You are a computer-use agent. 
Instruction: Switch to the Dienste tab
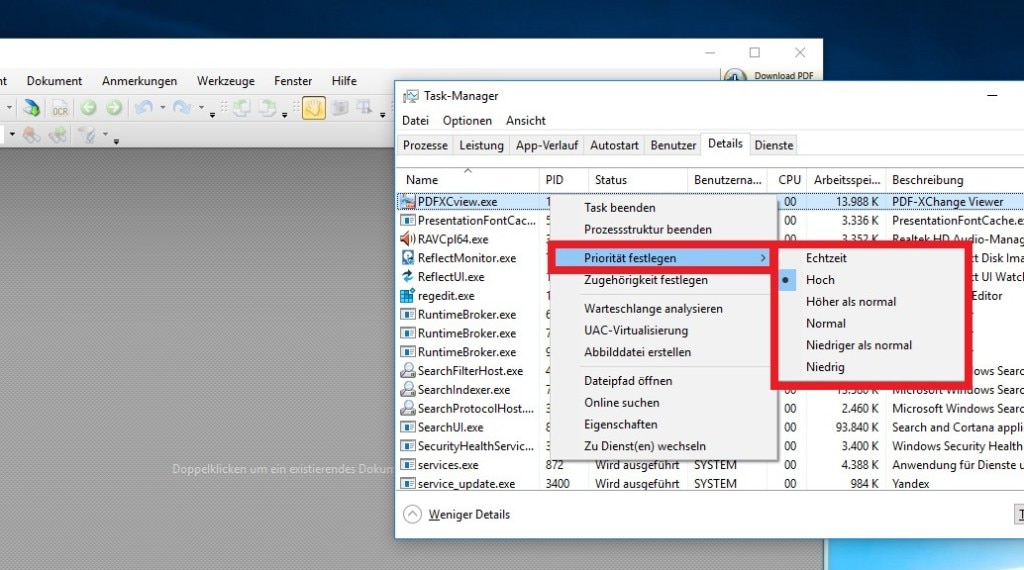point(774,145)
